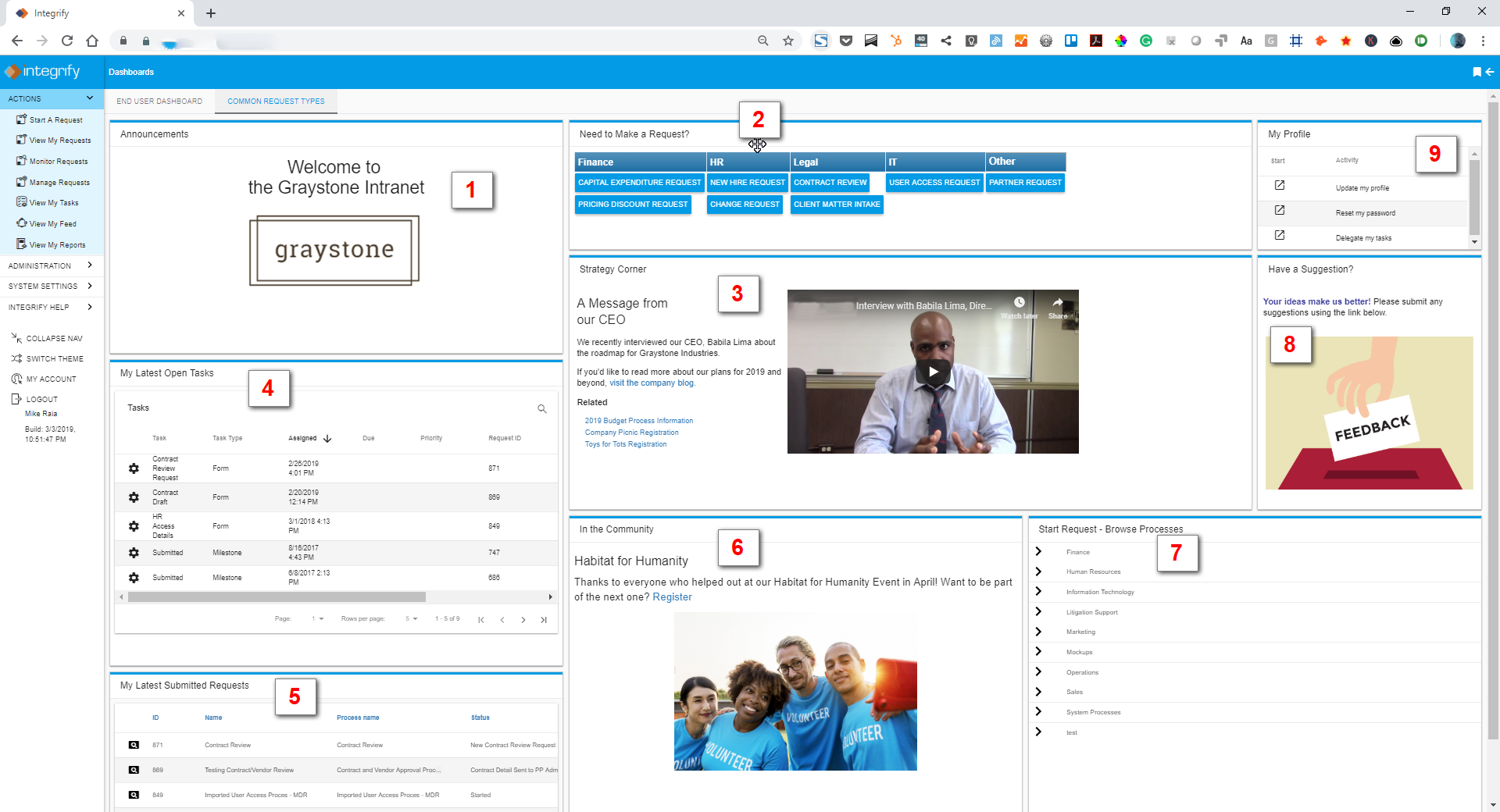The width and height of the screenshot is (1500, 812).
Task: Switch to the End User Dashboard tab
Action: pyautogui.click(x=159, y=101)
